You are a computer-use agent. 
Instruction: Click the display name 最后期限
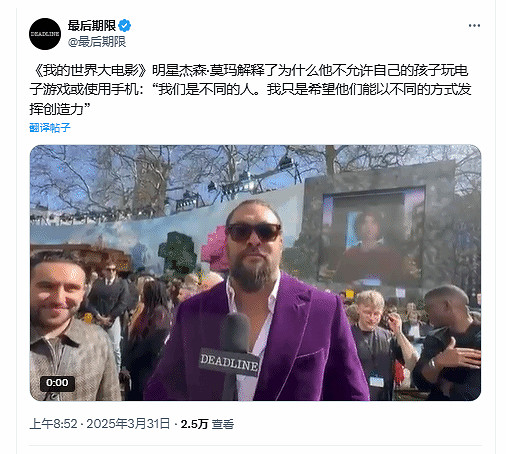92,26
